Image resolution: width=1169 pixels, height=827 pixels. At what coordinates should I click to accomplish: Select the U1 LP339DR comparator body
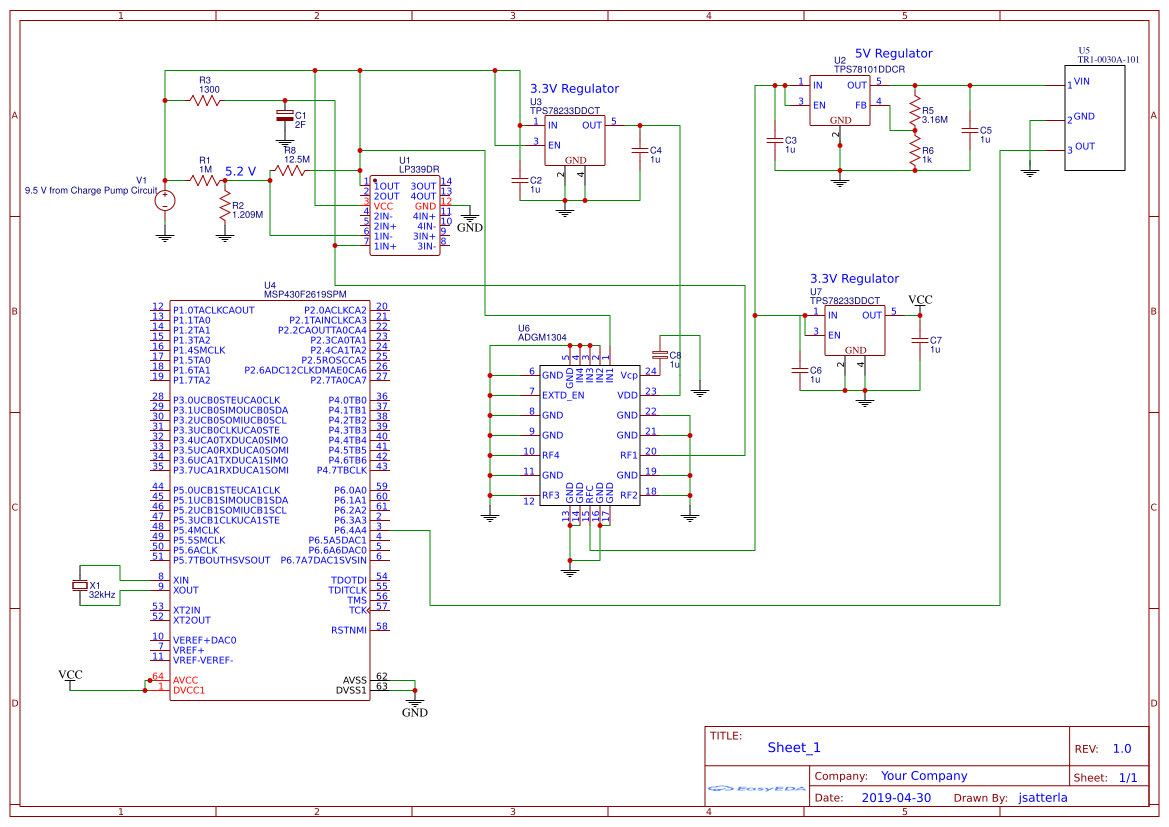pyautogui.click(x=404, y=216)
